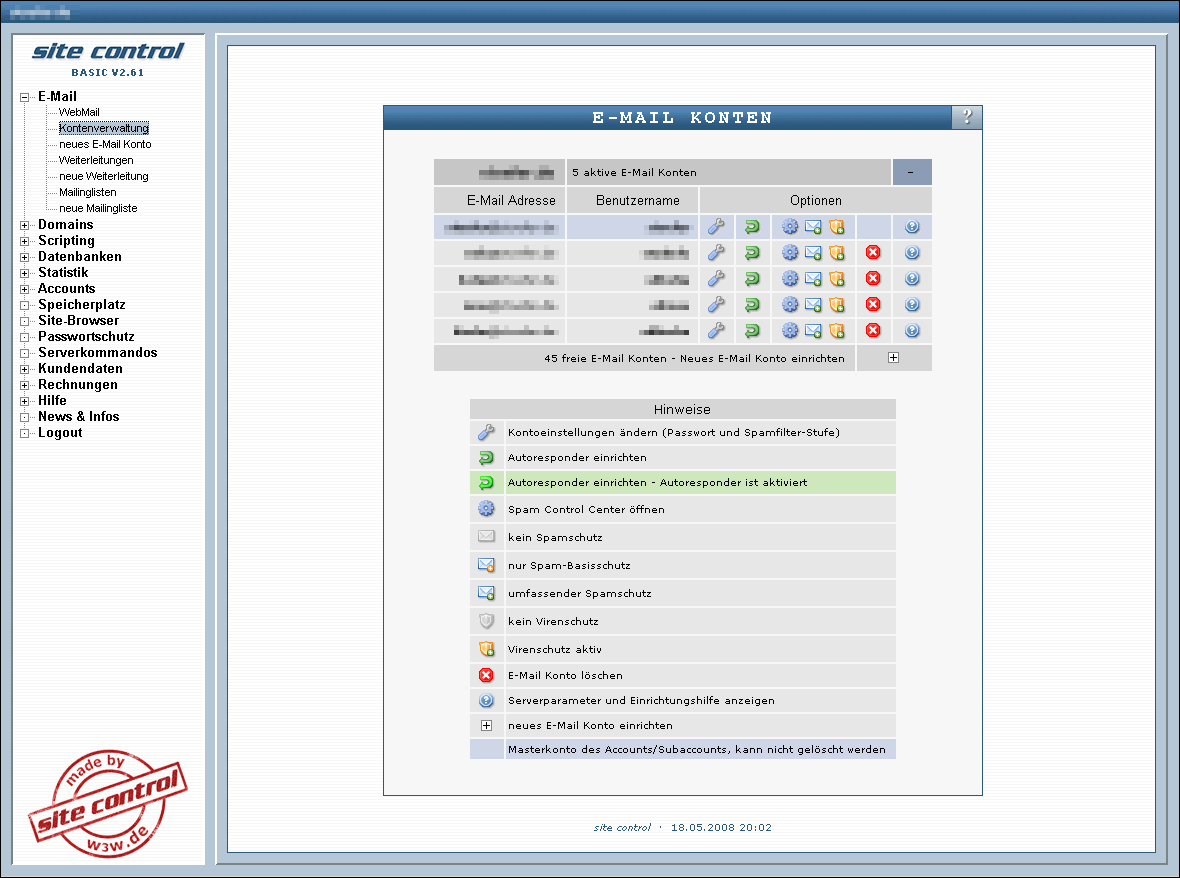Click Logout in the sidebar

(x=60, y=433)
